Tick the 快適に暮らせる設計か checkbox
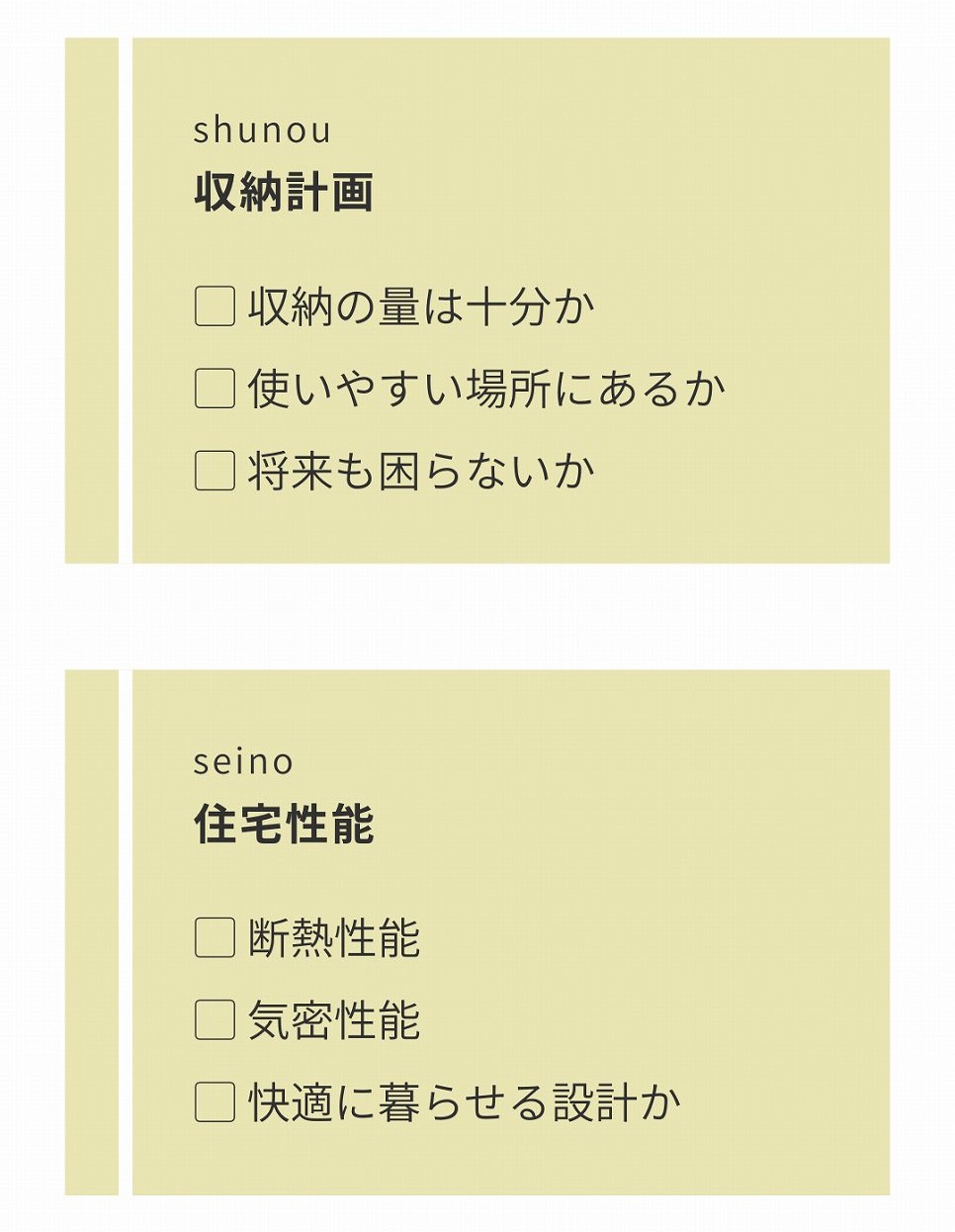 [x=215, y=1101]
